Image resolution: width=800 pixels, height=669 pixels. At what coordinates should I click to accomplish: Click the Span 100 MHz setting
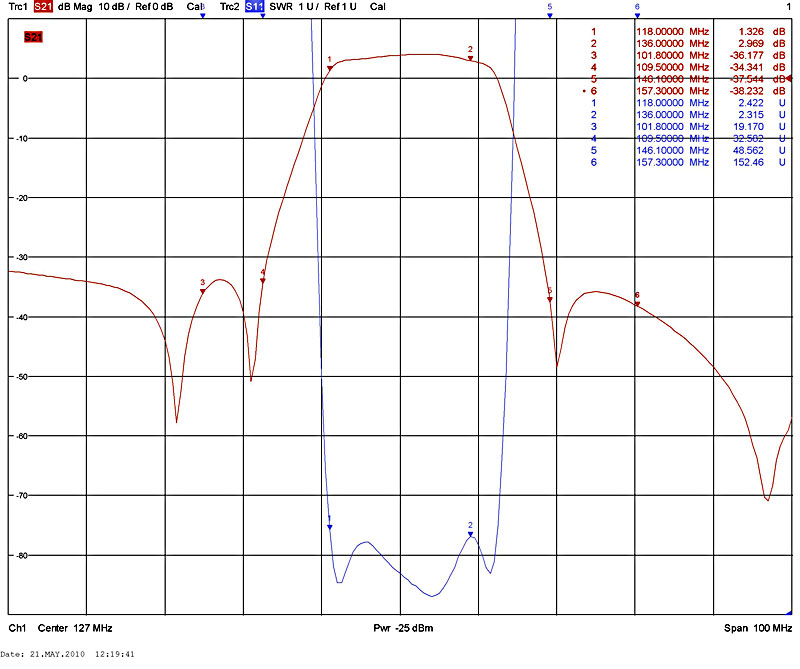[x=758, y=628]
